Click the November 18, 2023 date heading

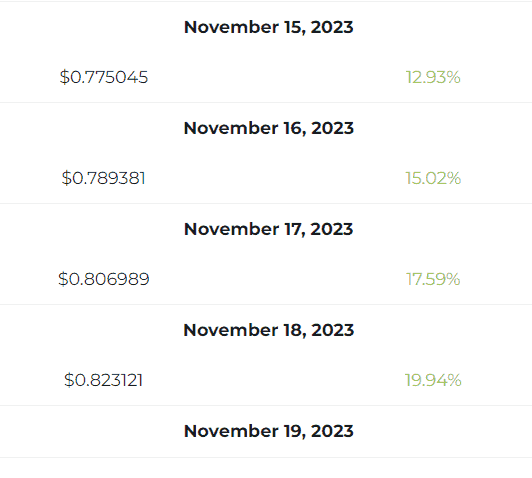[268, 330]
